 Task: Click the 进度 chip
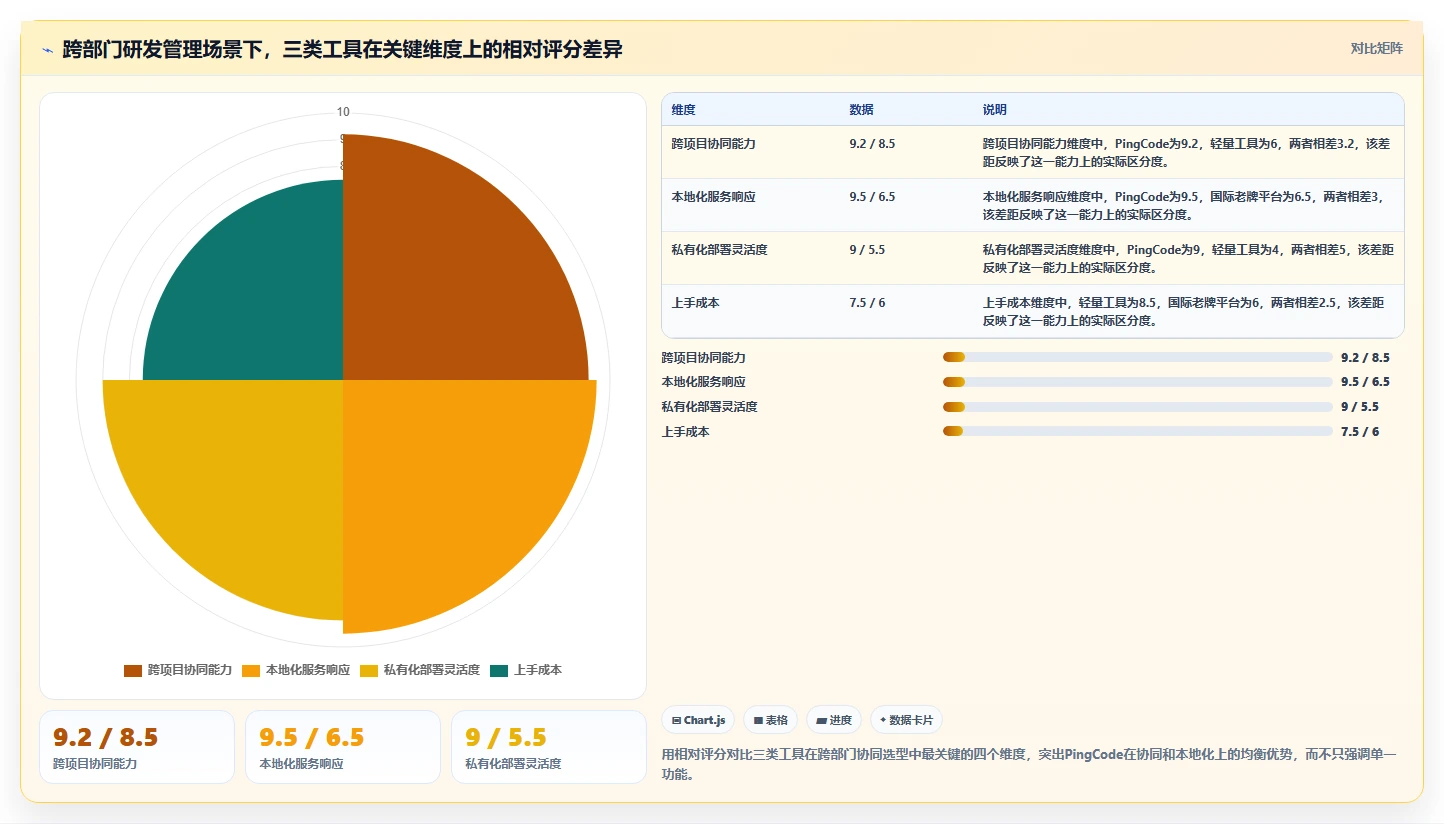[x=834, y=720]
